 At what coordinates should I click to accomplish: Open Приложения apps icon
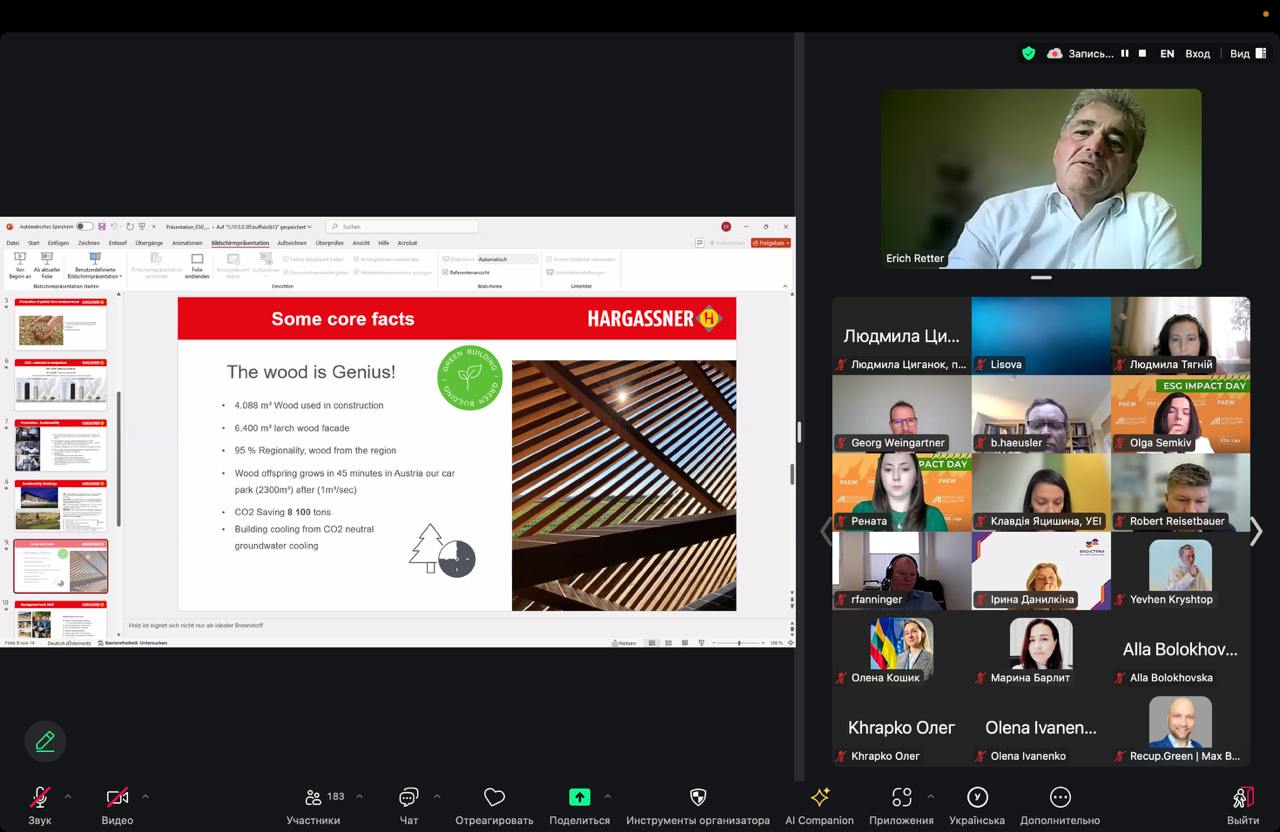pyautogui.click(x=902, y=797)
